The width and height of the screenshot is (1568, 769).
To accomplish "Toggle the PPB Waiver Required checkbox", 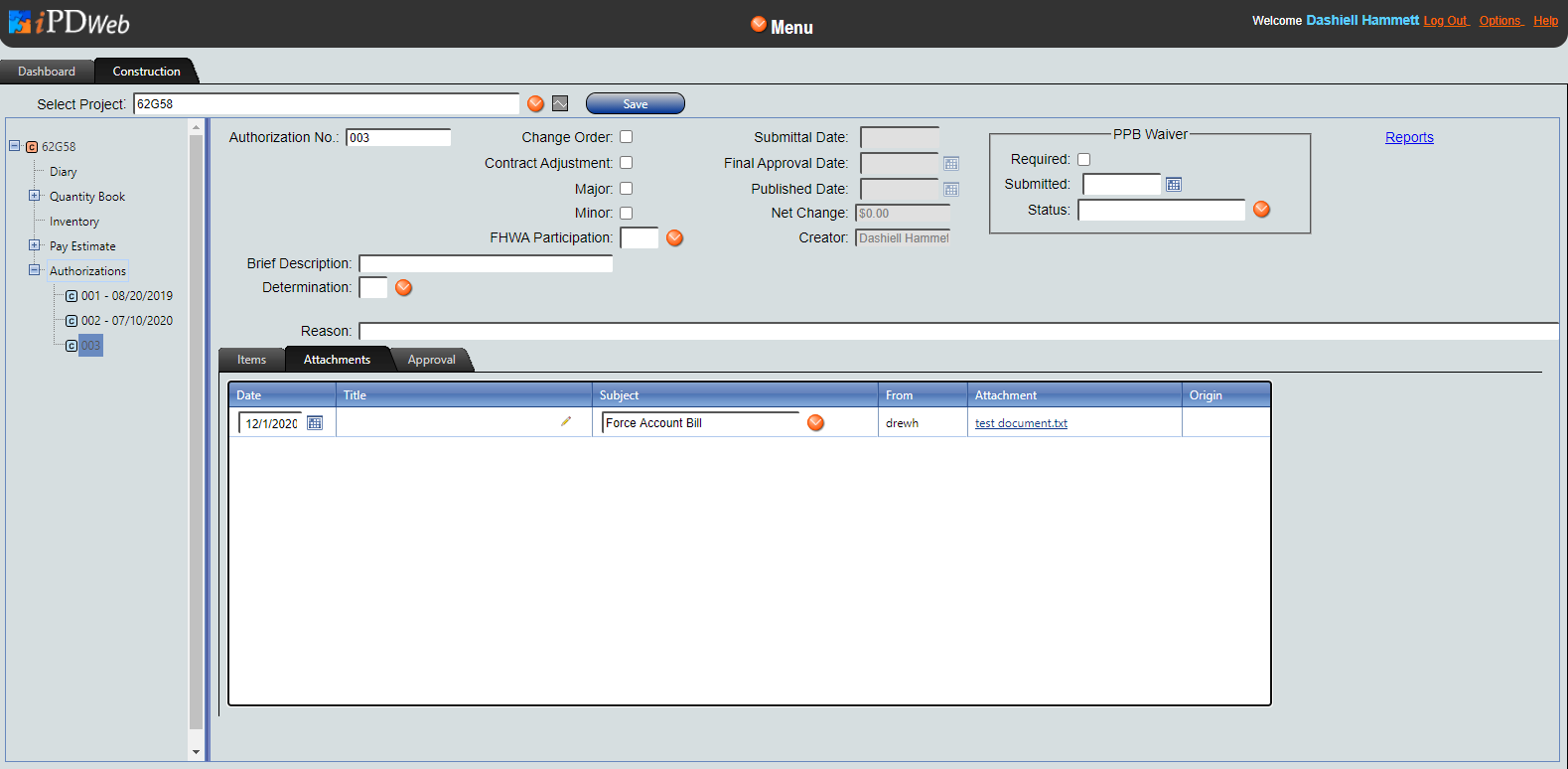I will [x=1084, y=159].
